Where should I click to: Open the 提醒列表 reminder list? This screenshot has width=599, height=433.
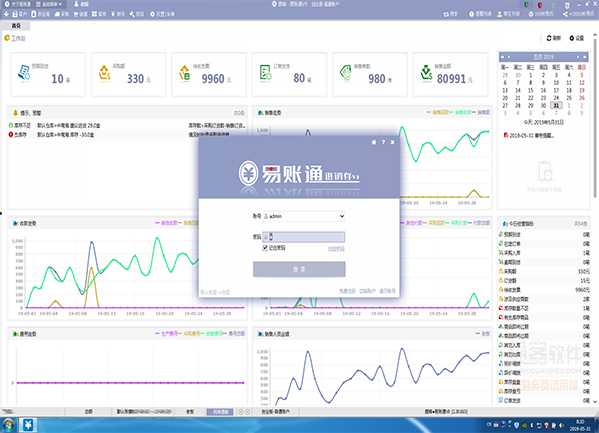(x=480, y=14)
